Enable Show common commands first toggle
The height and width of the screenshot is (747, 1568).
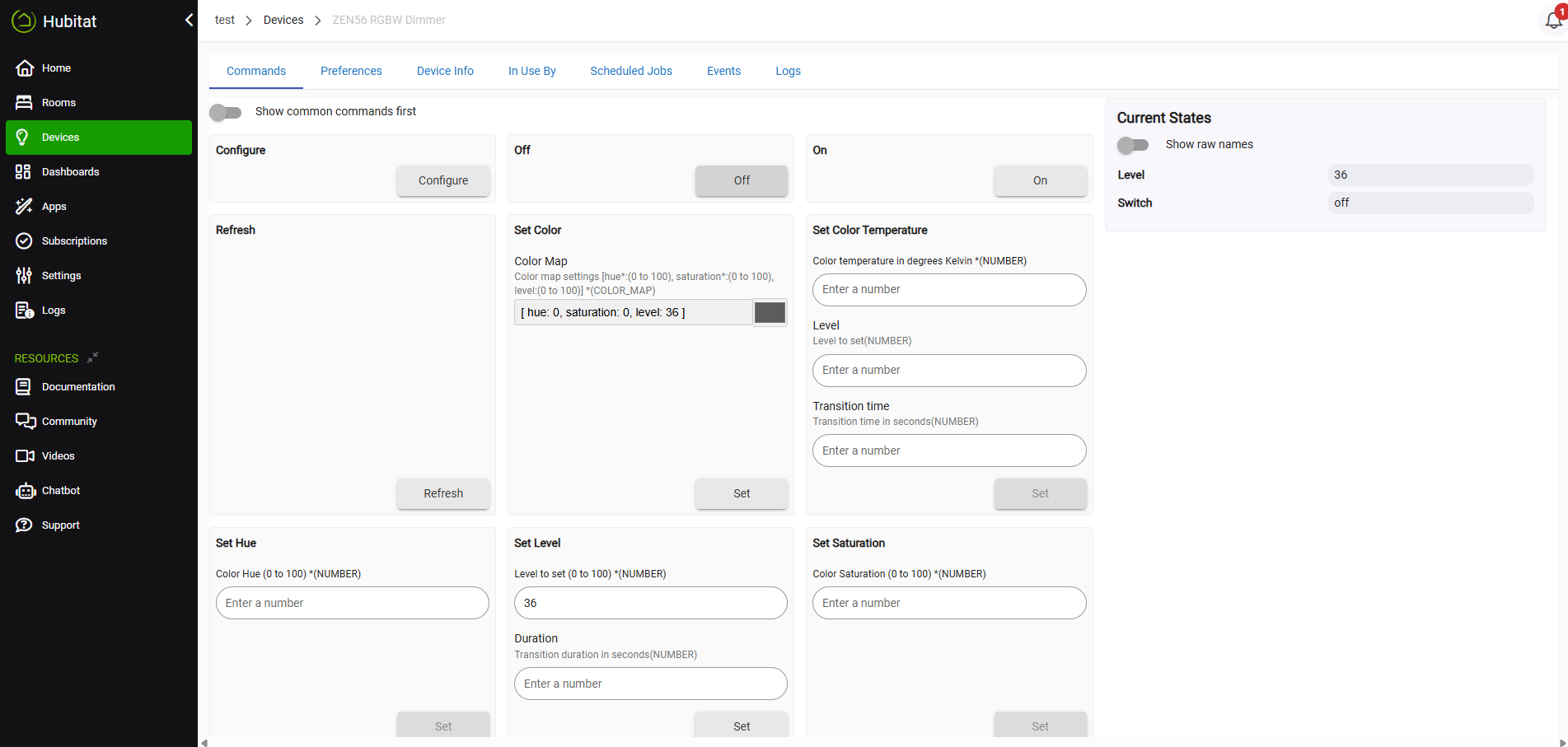(226, 112)
